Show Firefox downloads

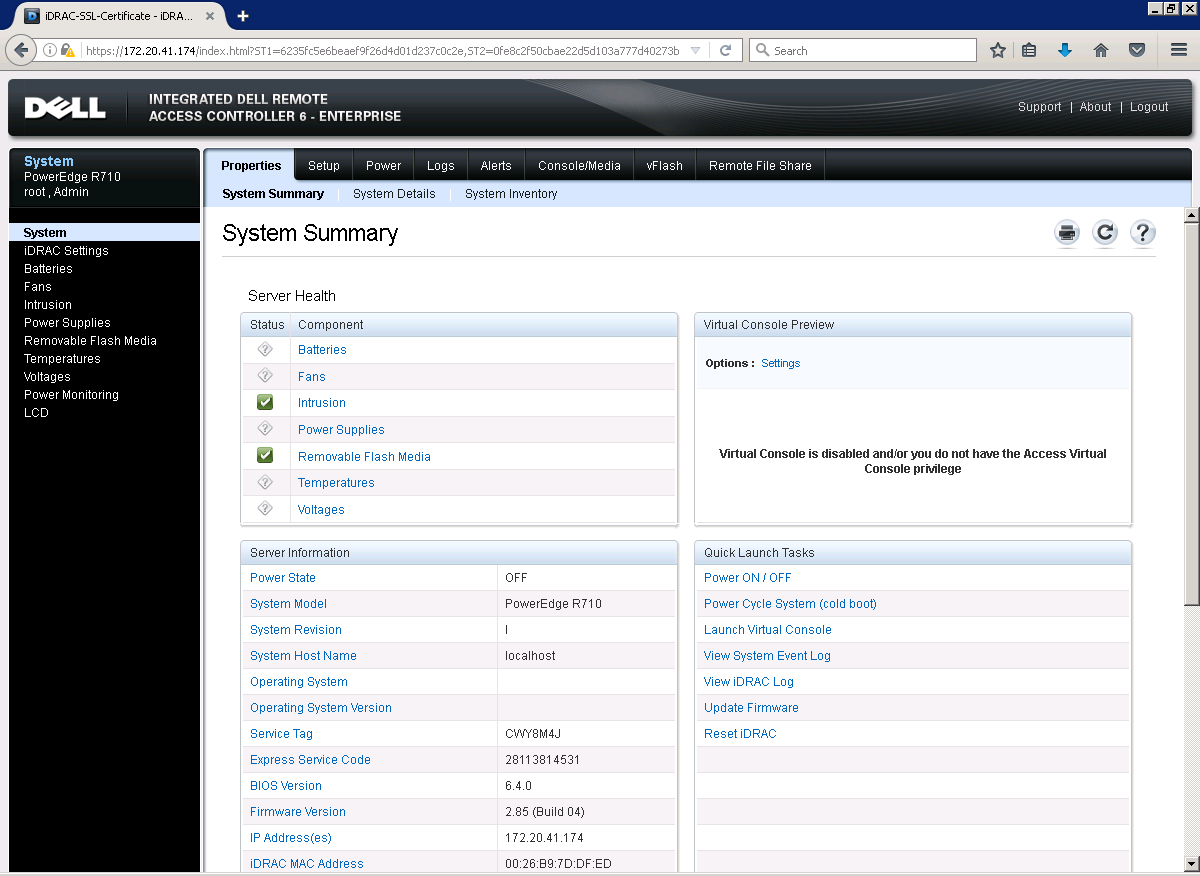click(x=1064, y=49)
